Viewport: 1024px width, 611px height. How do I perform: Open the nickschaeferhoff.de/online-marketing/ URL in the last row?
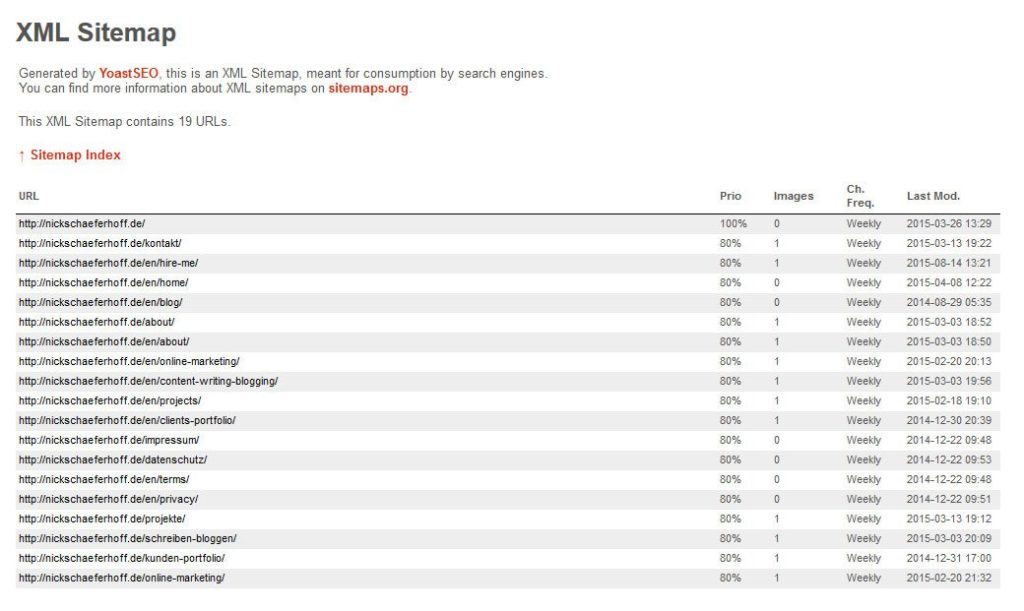(x=121, y=578)
